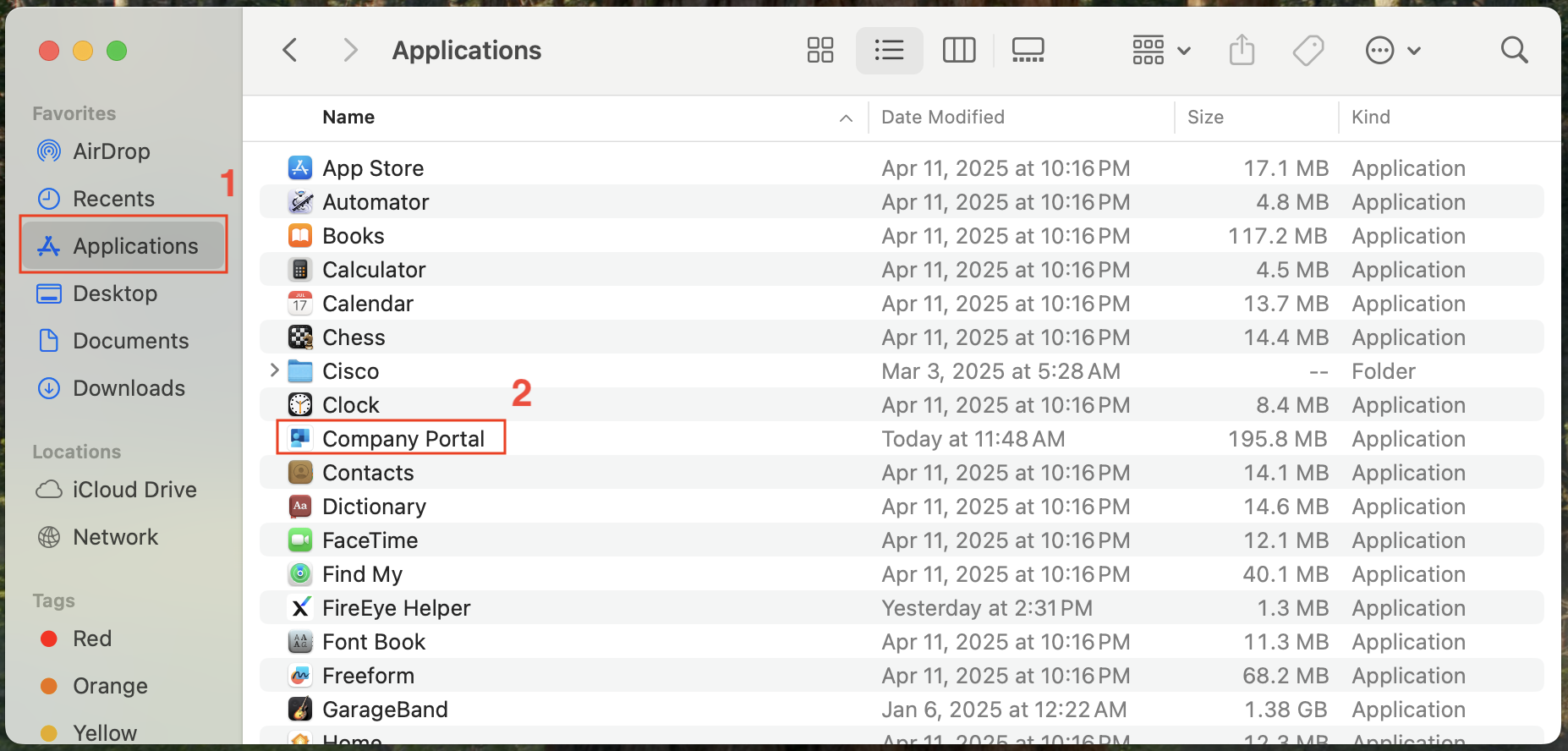Click the 'Jan 6, 2025 at 12:22 AM' date
This screenshot has width=1568, height=751.
(x=1004, y=710)
